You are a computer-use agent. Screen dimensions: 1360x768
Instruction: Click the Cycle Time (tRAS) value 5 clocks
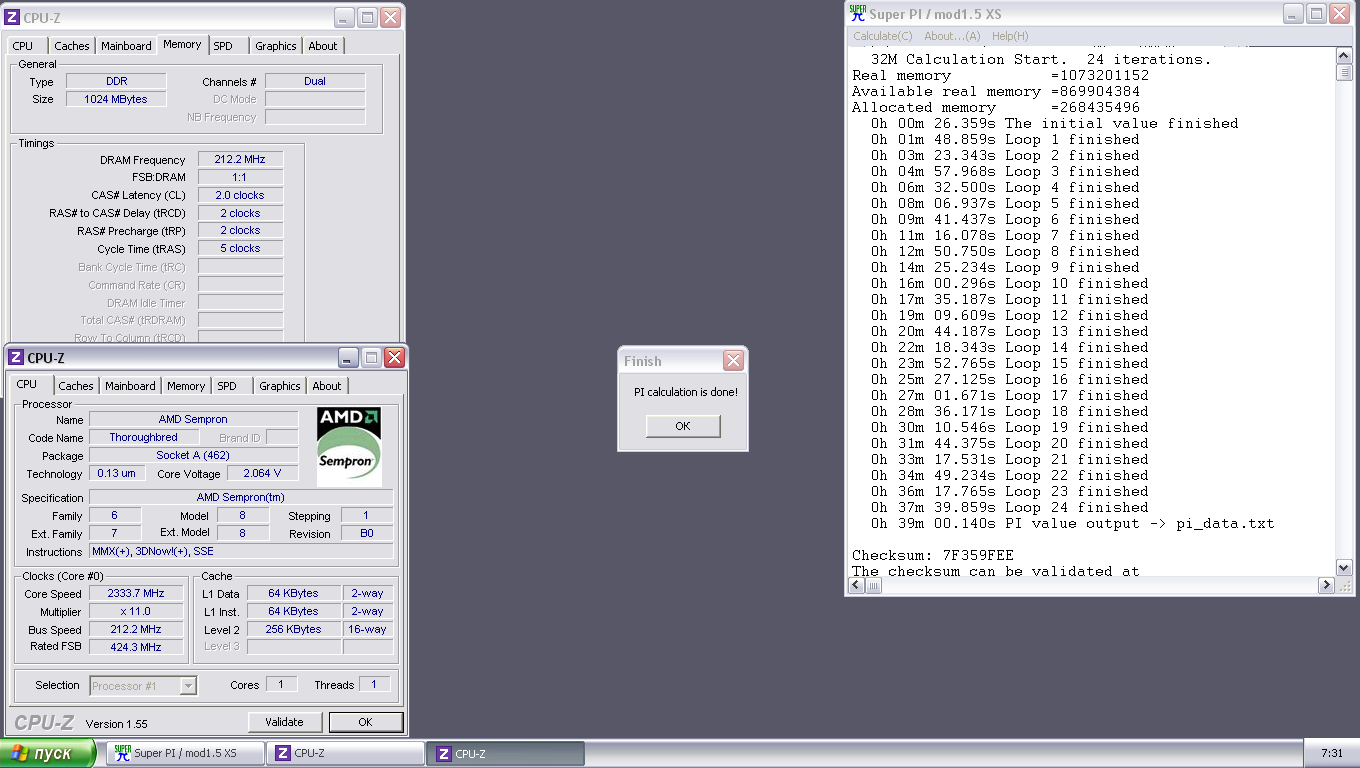click(x=240, y=249)
